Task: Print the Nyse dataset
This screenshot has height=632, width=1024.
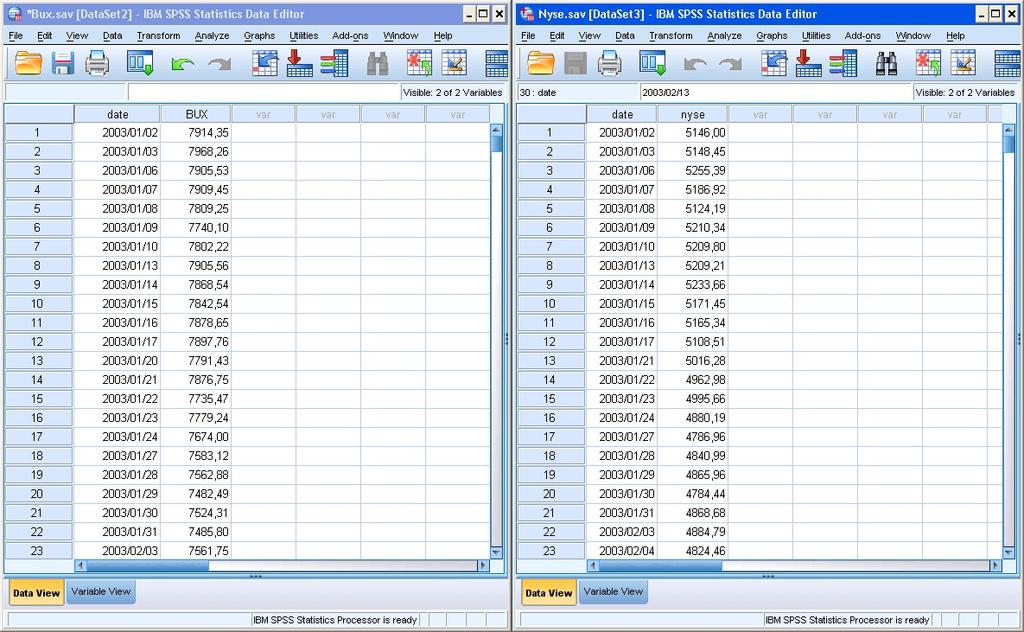Action: coord(609,63)
